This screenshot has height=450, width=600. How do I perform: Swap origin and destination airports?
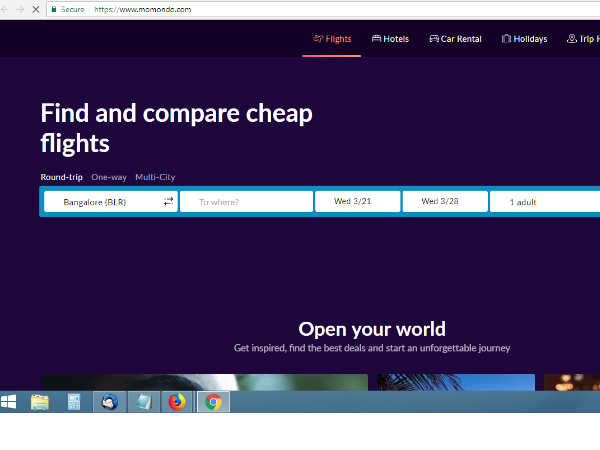click(x=168, y=201)
